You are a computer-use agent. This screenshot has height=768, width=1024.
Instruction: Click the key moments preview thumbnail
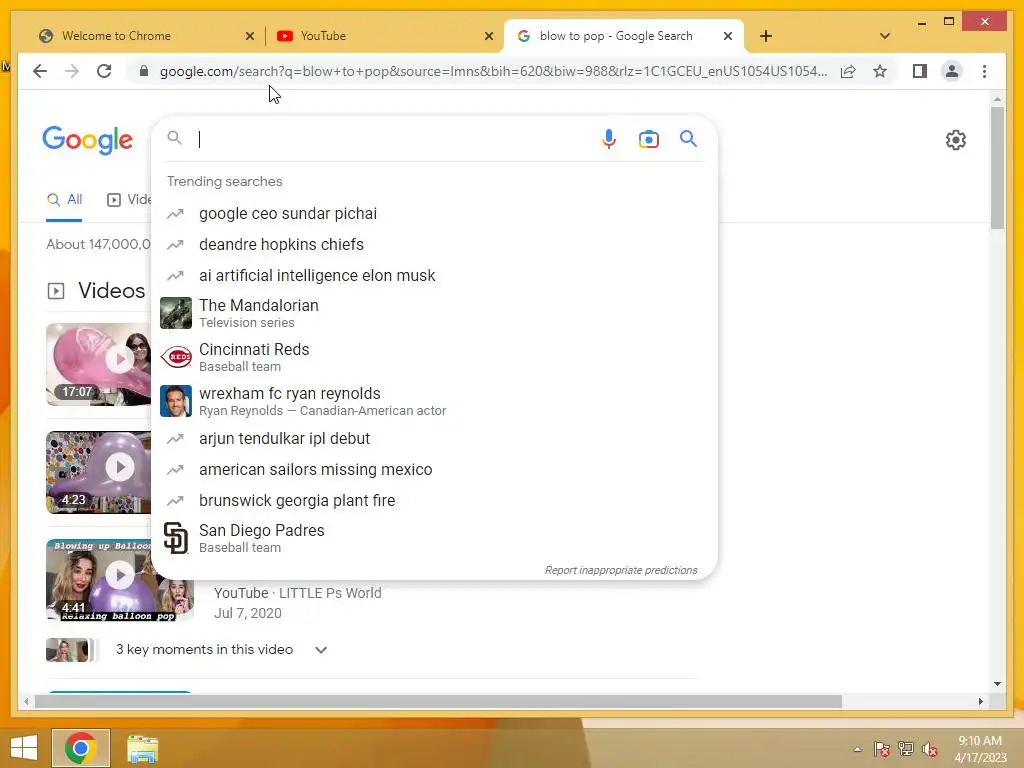(x=71, y=650)
